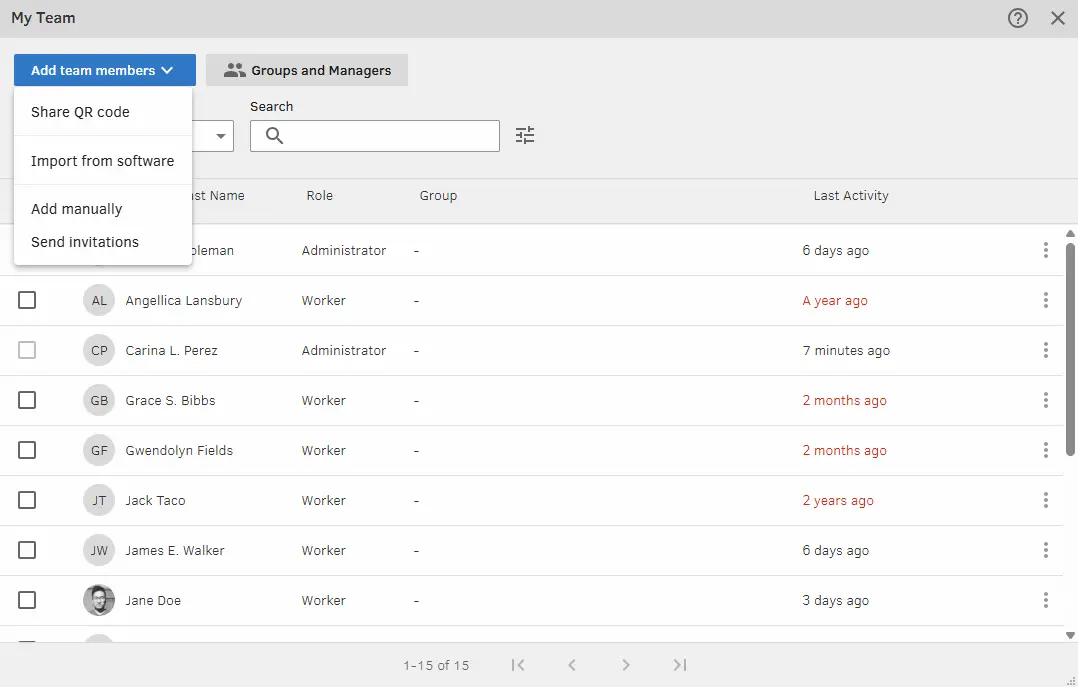This screenshot has width=1078, height=687.
Task: Collapse the Add team members dropdown
Action: coord(104,70)
